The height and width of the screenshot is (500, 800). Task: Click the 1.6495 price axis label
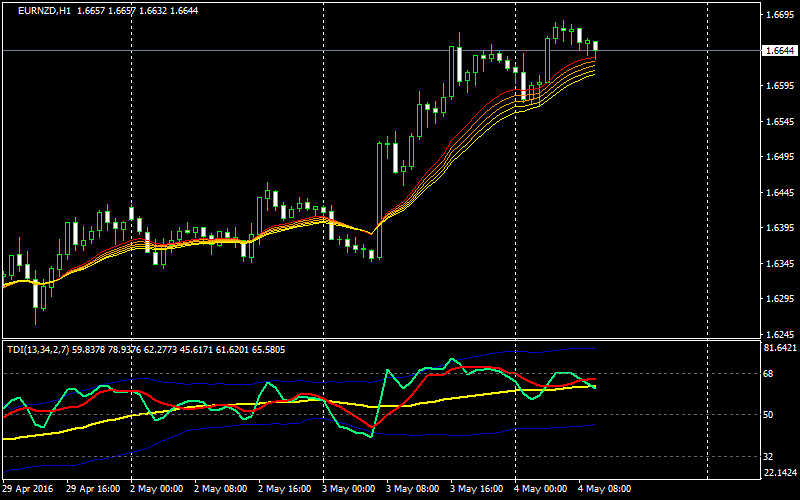(781, 157)
